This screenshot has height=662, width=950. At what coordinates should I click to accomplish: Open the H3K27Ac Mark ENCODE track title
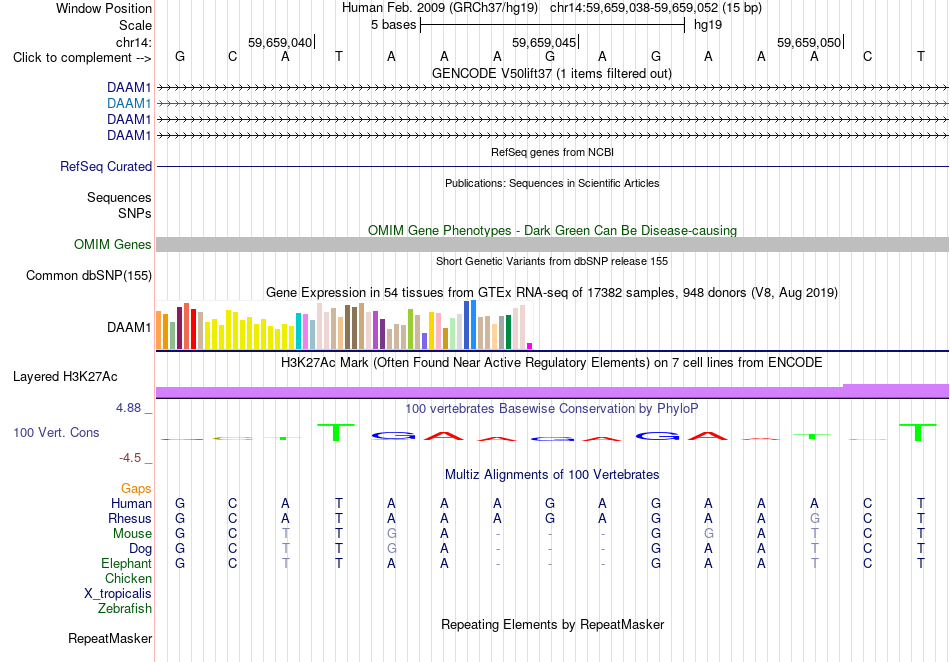click(552, 363)
